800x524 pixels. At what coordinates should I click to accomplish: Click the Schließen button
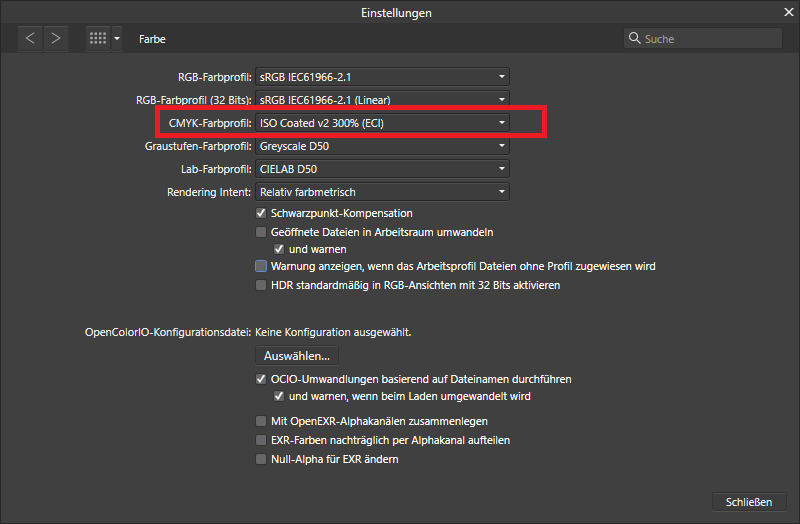(x=749, y=501)
